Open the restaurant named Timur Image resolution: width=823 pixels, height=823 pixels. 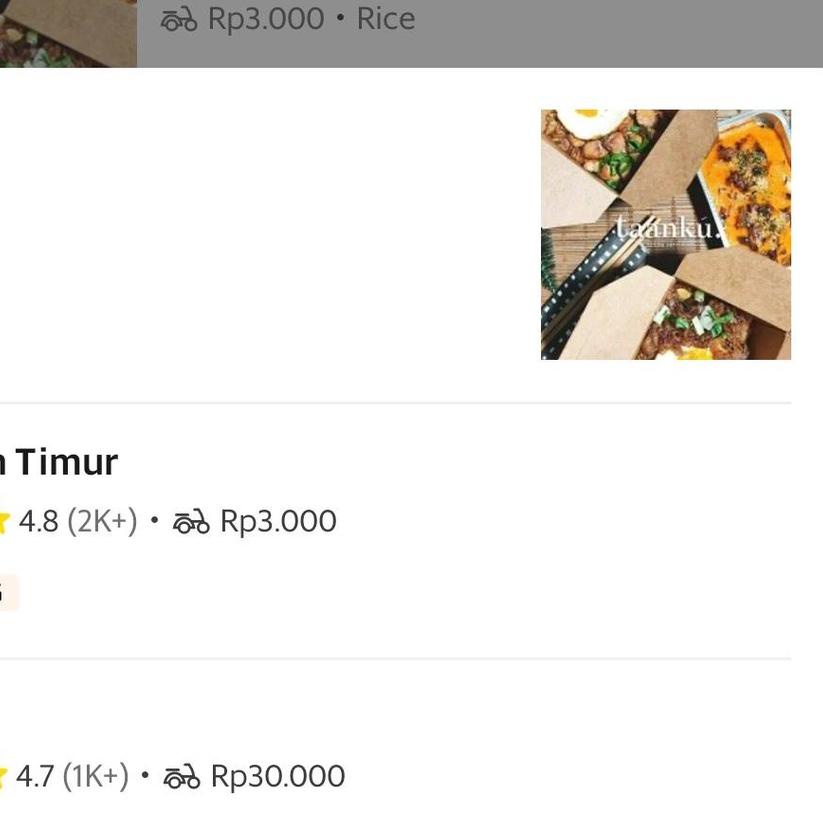coord(64,462)
